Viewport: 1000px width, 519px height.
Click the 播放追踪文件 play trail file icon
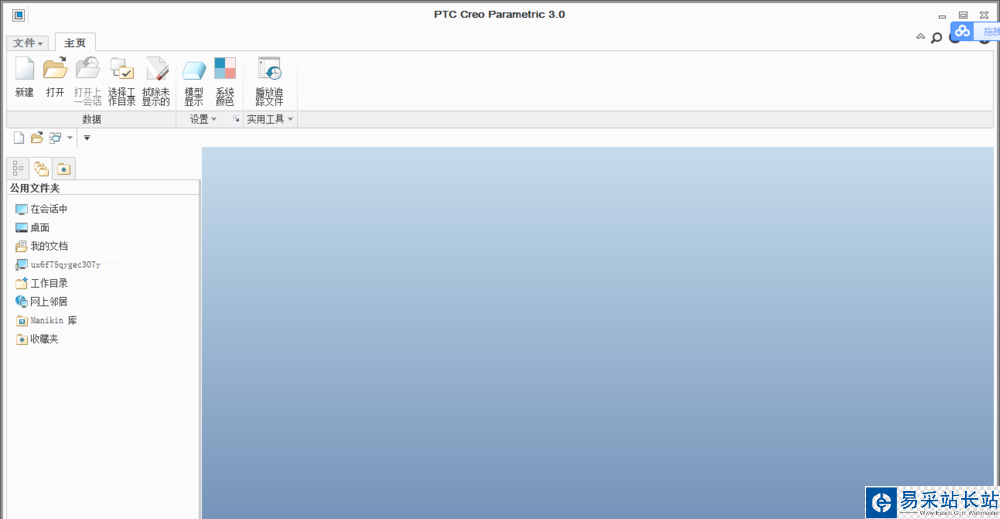tap(269, 80)
